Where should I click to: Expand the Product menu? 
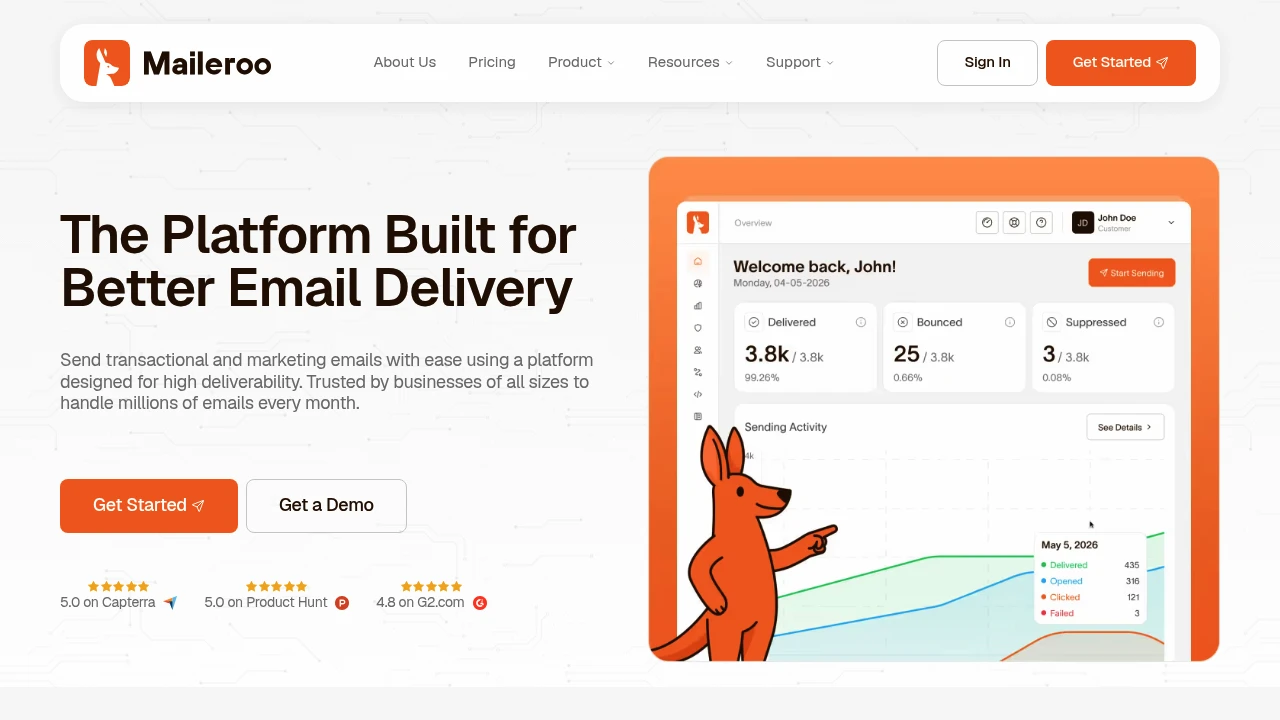[581, 62]
